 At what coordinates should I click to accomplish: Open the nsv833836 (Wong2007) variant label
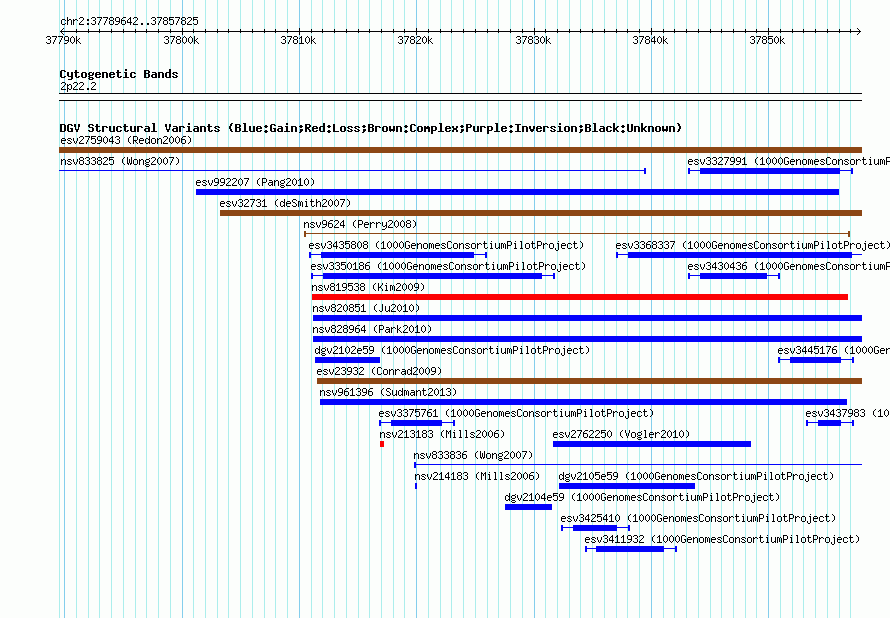pos(473,455)
